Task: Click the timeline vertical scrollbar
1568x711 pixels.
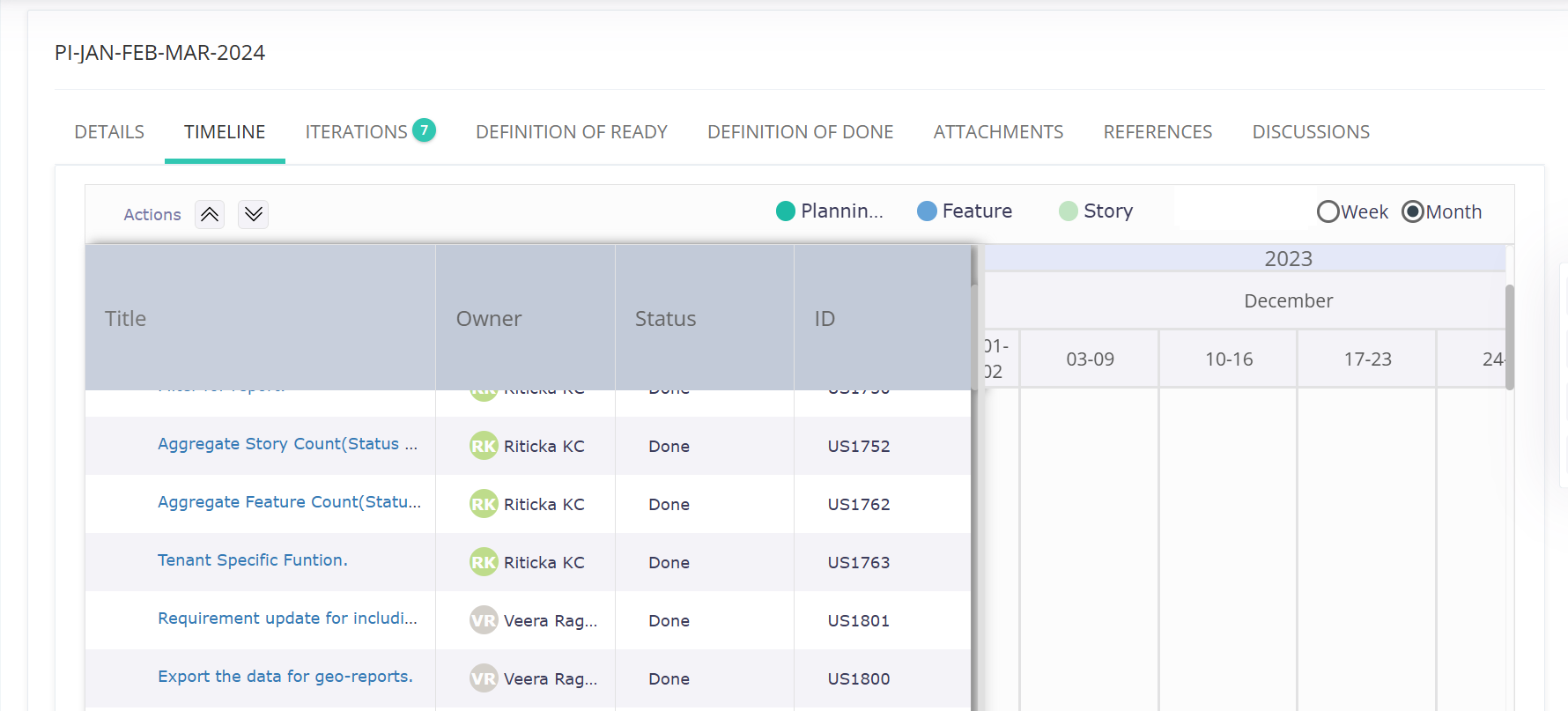Action: [x=1509, y=337]
